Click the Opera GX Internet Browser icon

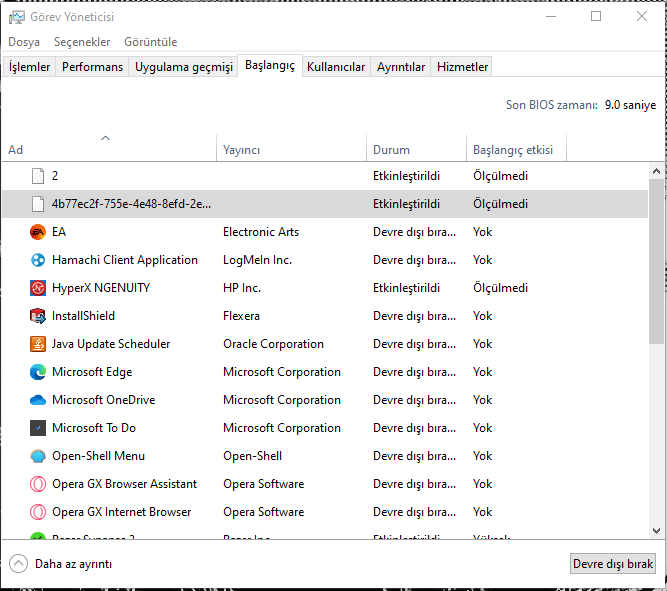[38, 512]
